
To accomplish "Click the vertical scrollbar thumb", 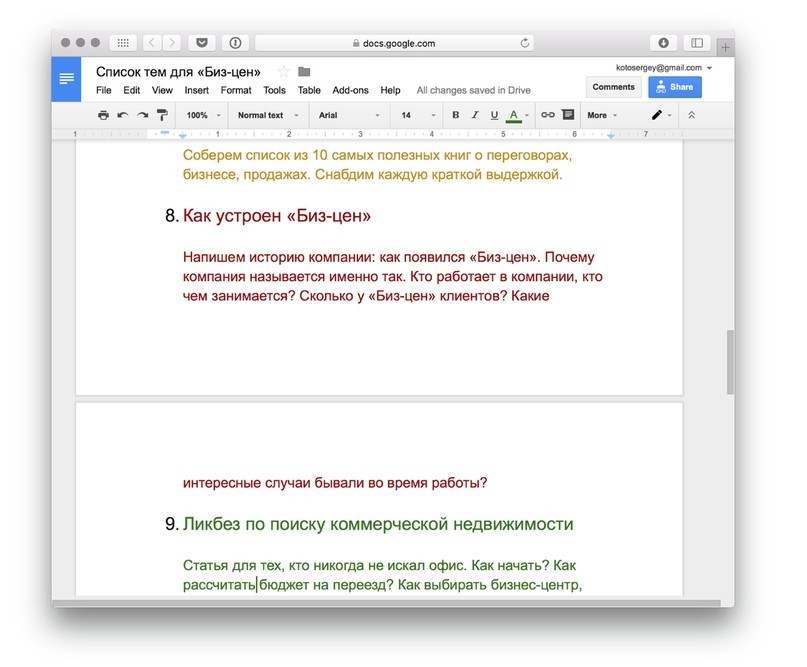I will coord(730,362).
